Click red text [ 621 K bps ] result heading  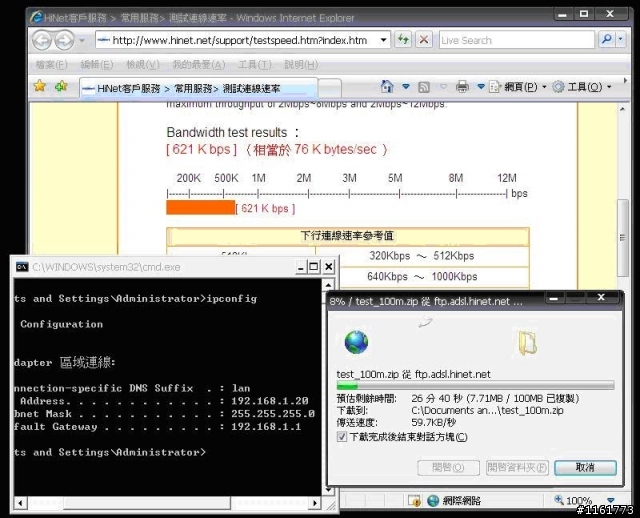201,149
